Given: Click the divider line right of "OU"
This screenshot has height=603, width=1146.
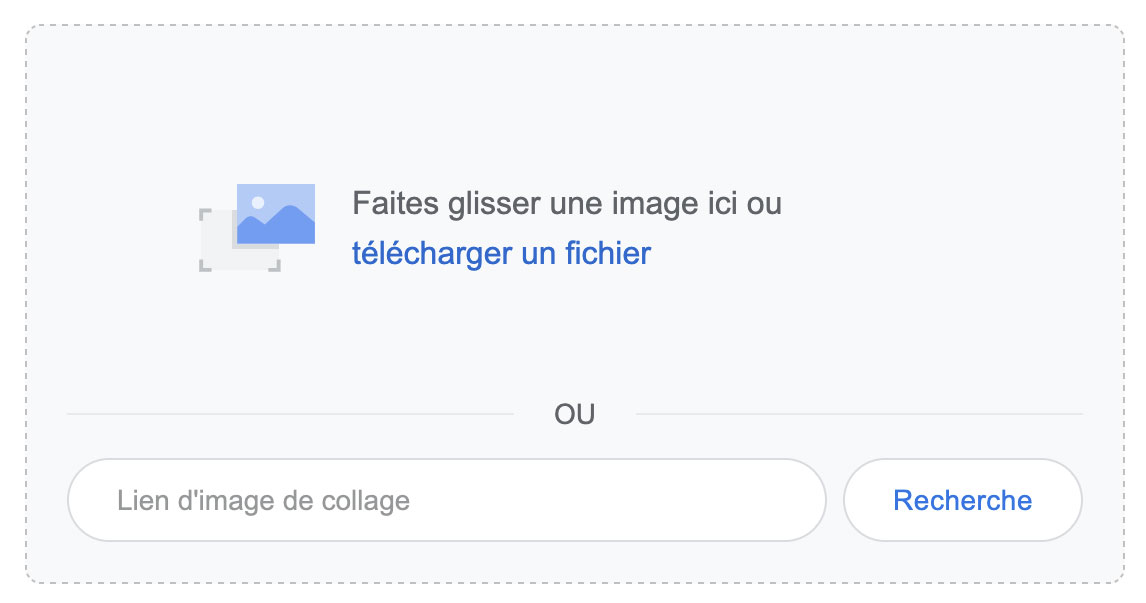Looking at the screenshot, I should (858, 413).
